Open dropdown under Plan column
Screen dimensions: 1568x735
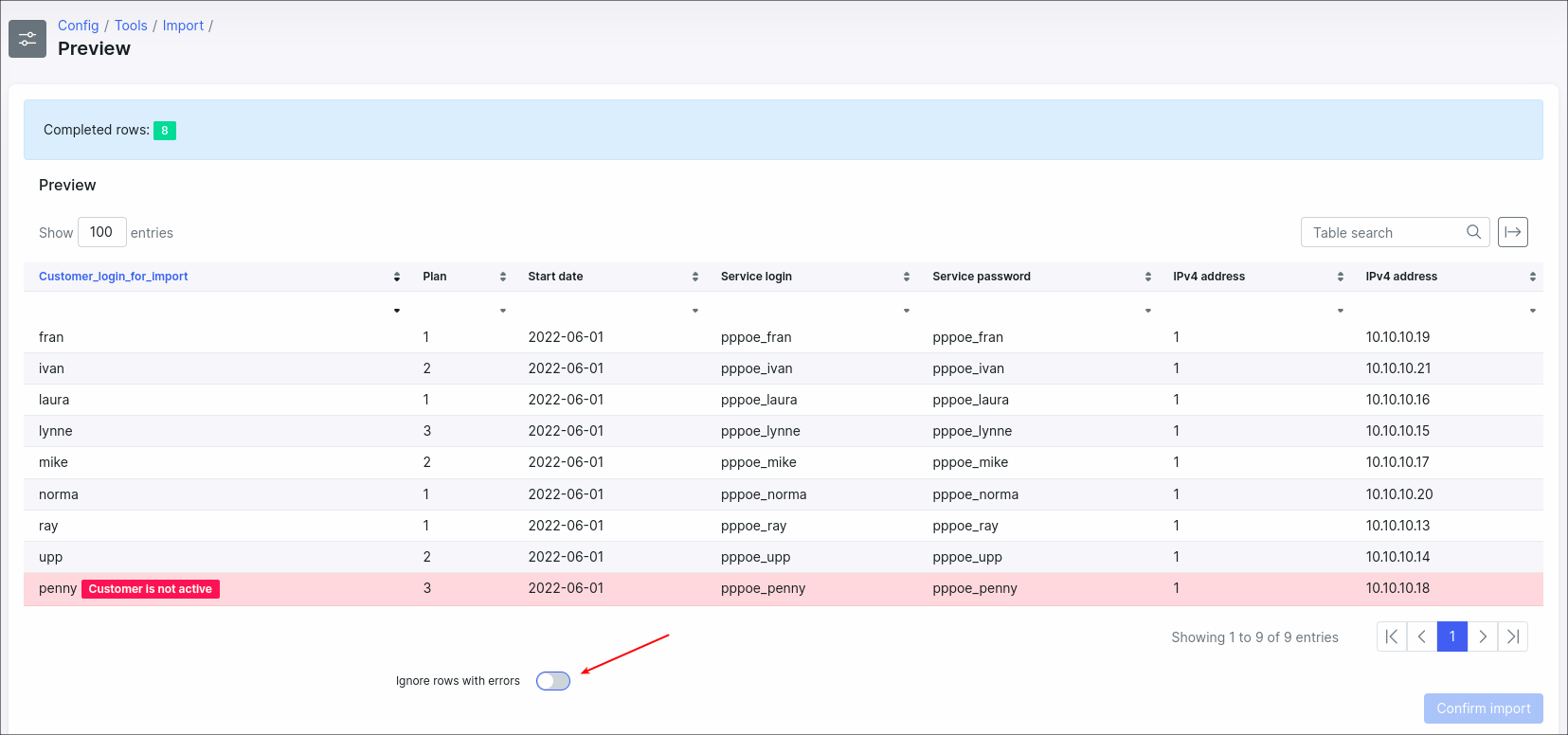[502, 311]
